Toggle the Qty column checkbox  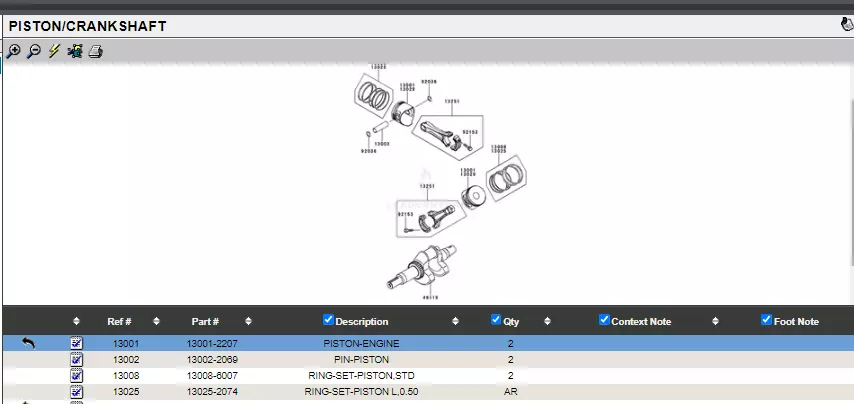[496, 320]
